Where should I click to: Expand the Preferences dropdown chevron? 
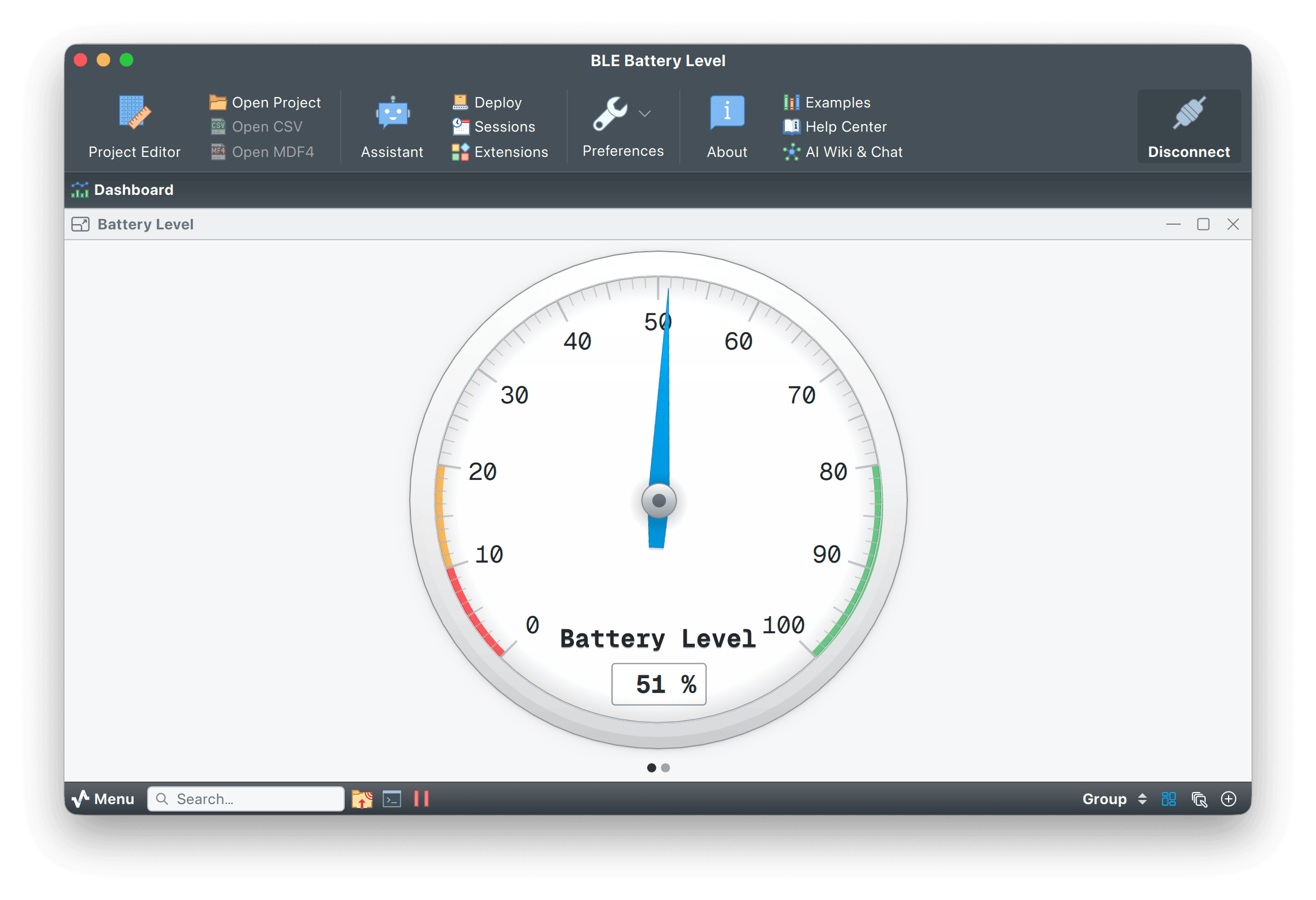[x=645, y=114]
